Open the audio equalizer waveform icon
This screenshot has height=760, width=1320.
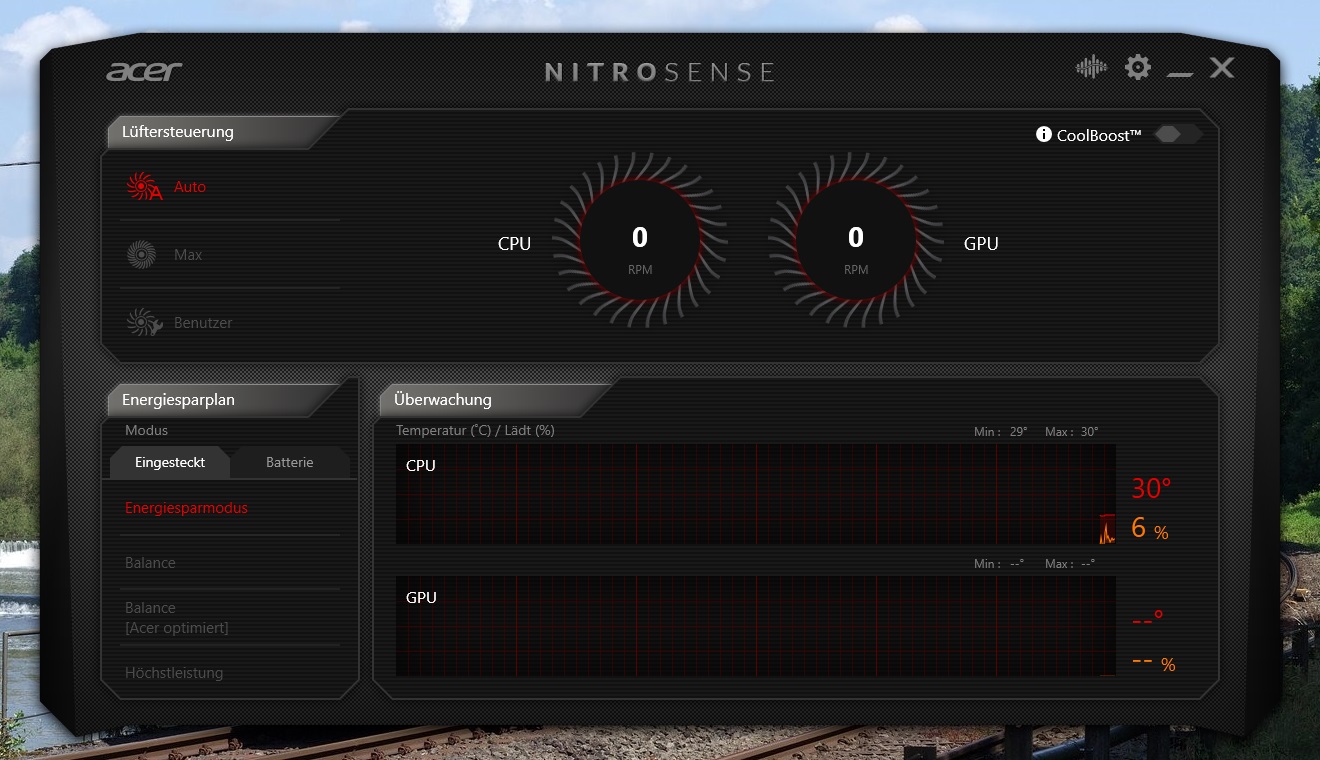pos(1091,68)
